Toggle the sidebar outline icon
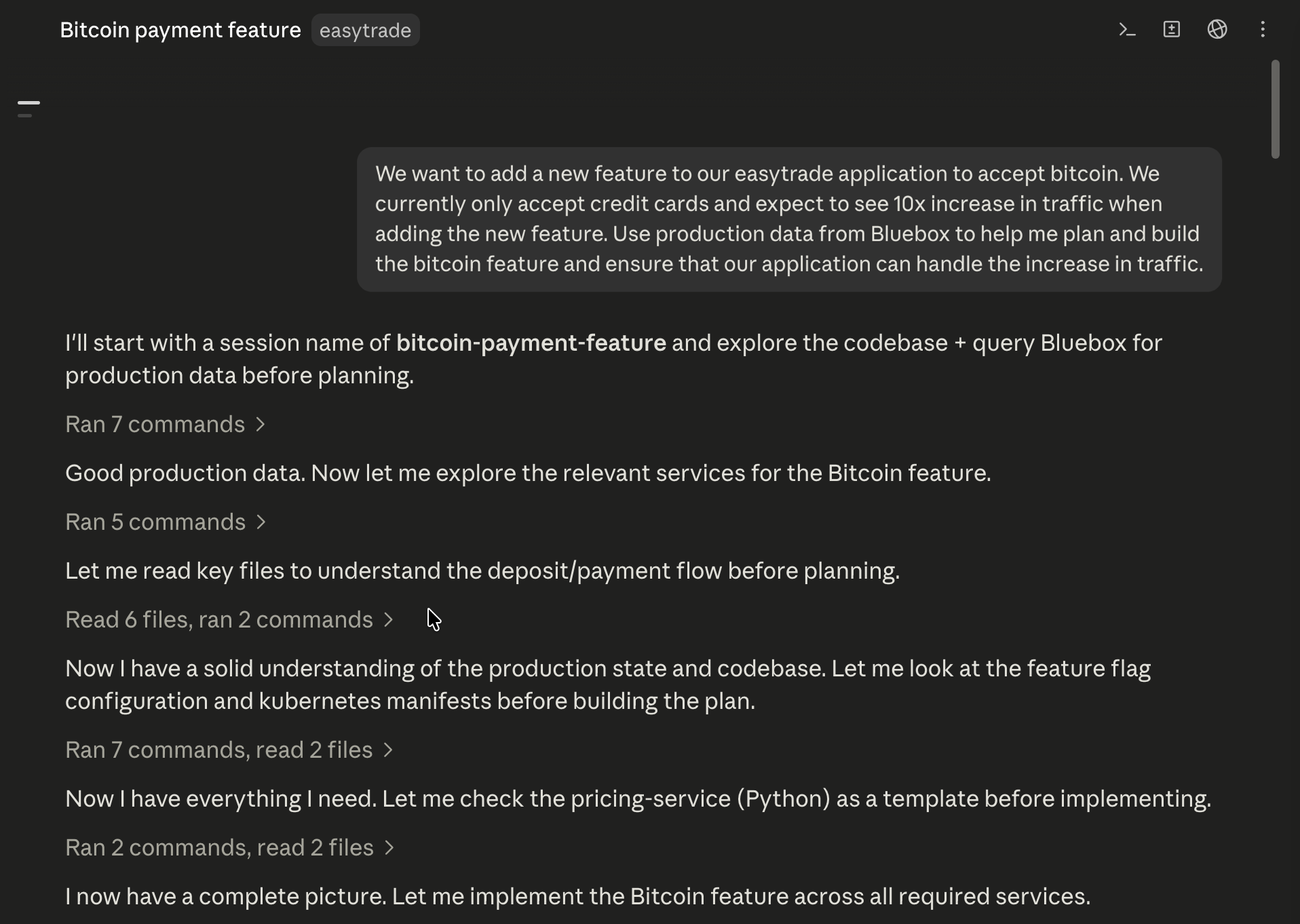Viewport: 1300px width, 924px height. point(28,109)
